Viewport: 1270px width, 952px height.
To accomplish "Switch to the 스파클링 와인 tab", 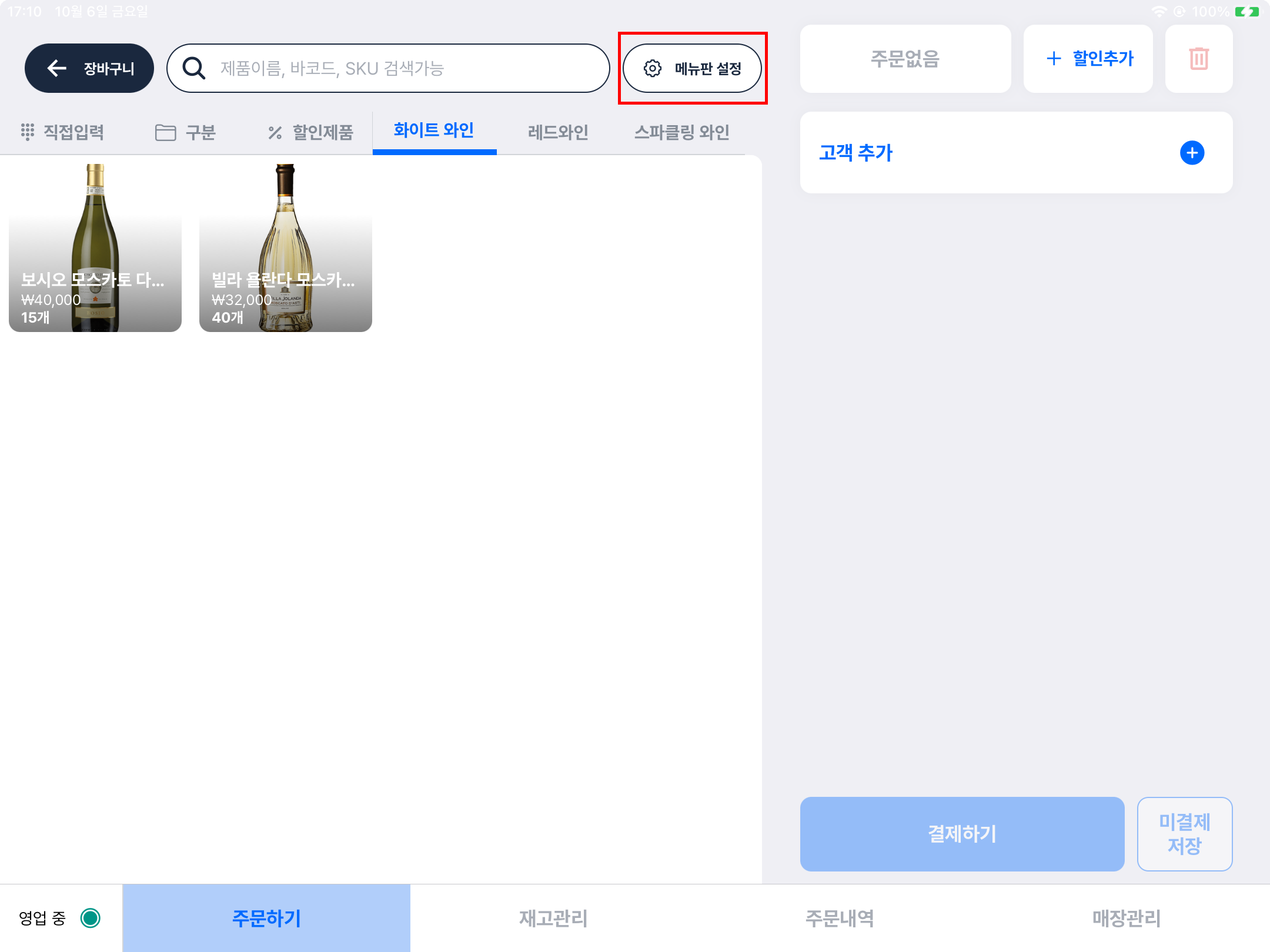I will coord(681,132).
